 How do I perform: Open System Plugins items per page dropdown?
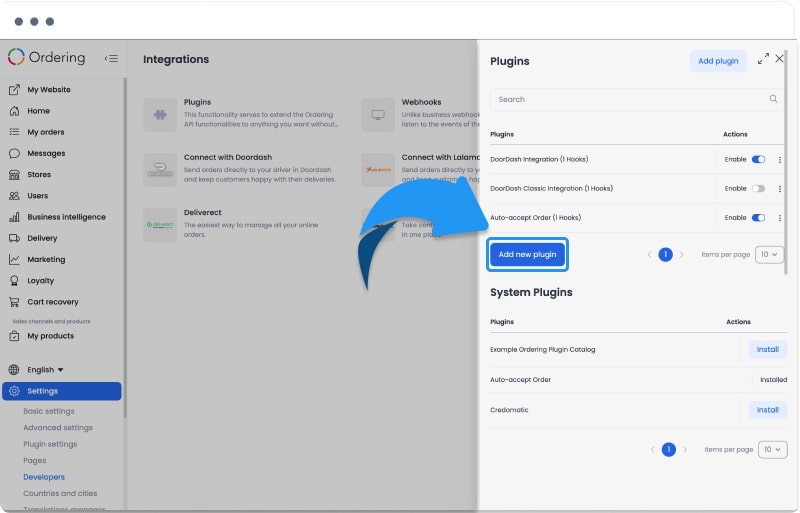pyautogui.click(x=772, y=449)
